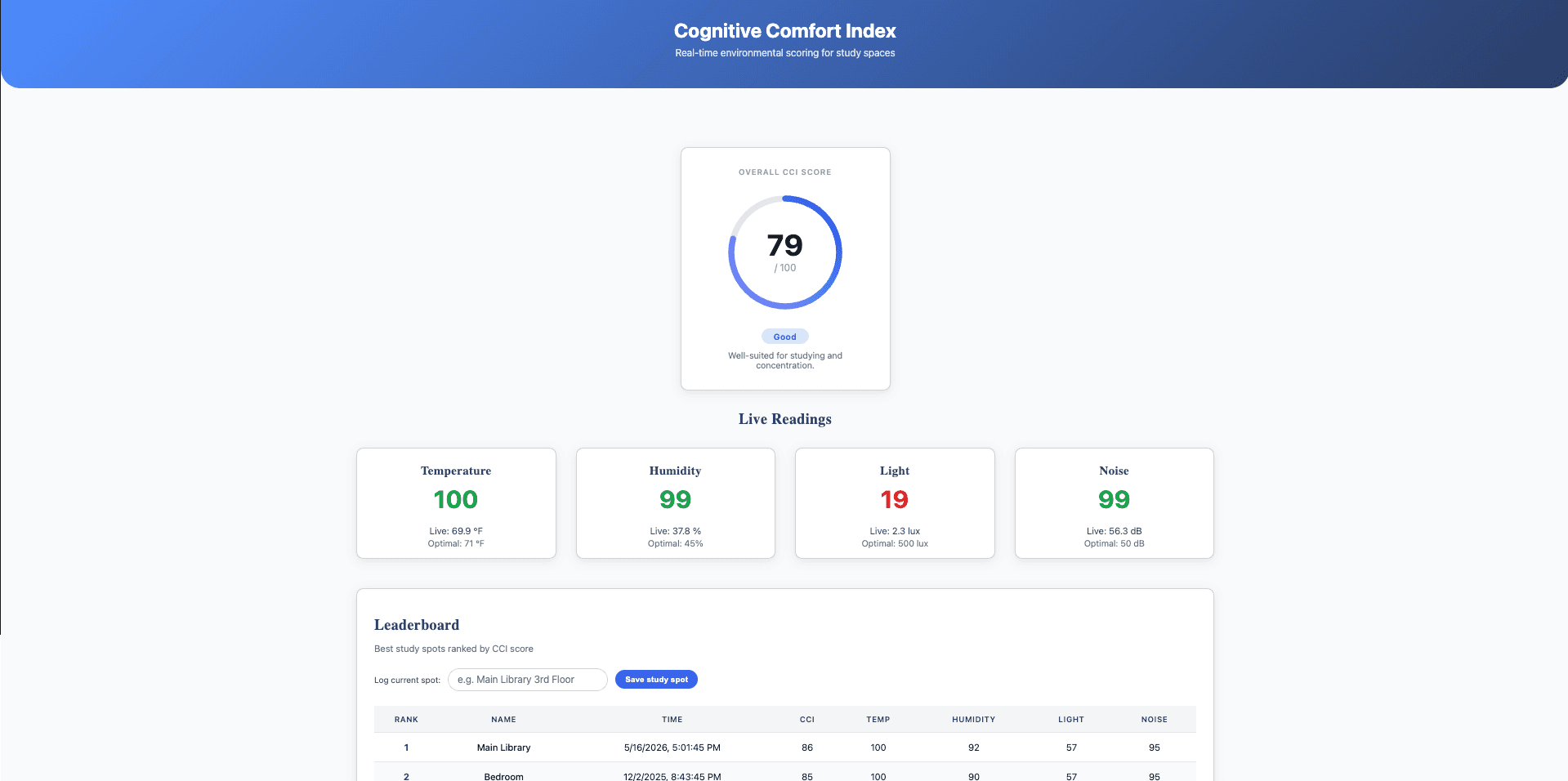Click timestamp 5/16/2026, 5:01:45 PM
This screenshot has width=1568, height=781.
point(672,748)
